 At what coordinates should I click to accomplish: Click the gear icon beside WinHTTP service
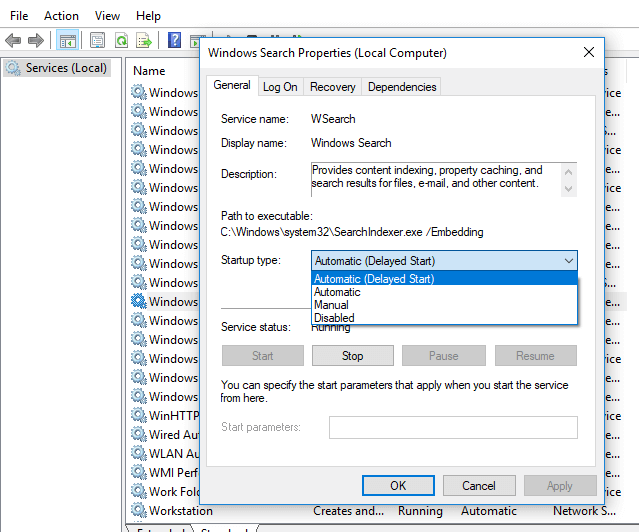(x=139, y=415)
